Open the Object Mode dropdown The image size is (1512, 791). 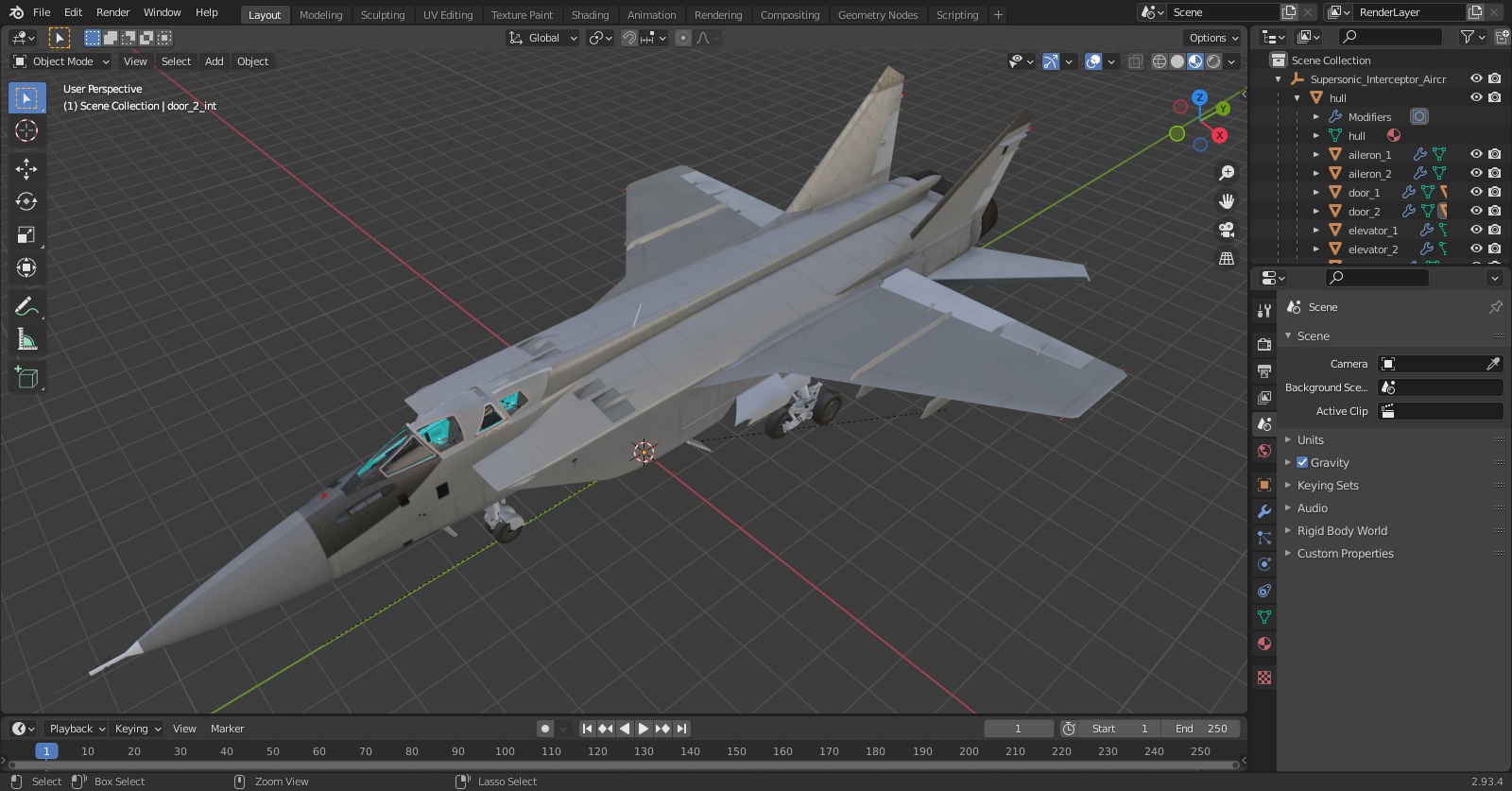(x=61, y=61)
